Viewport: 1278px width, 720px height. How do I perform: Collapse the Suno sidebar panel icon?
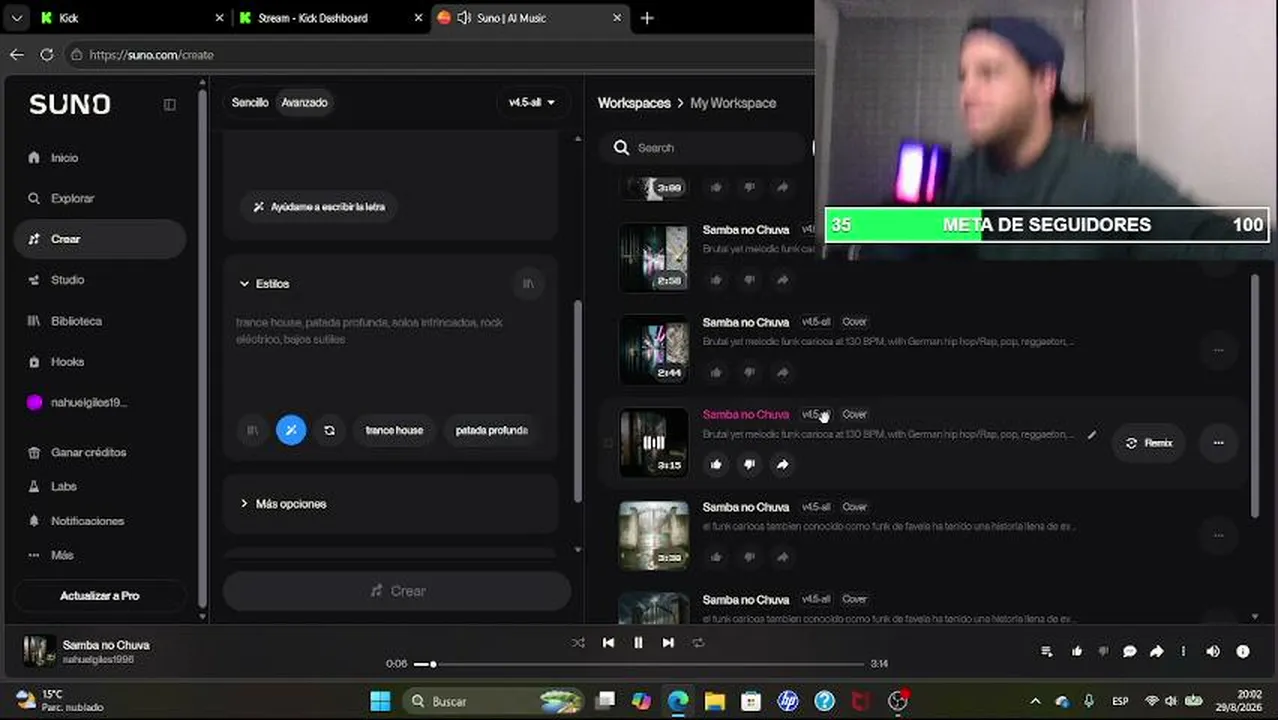pos(169,105)
